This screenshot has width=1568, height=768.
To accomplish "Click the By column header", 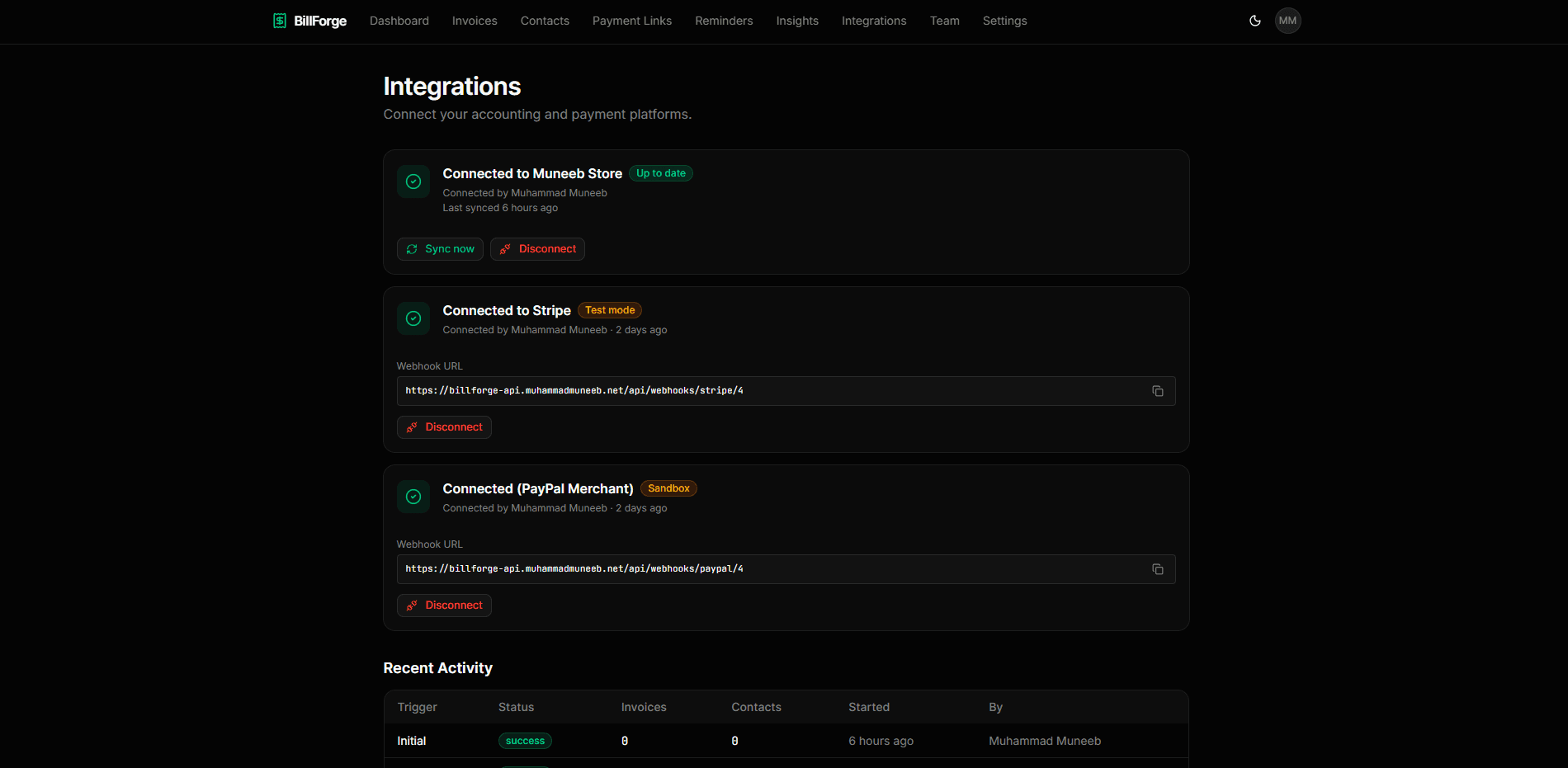I will [996, 707].
